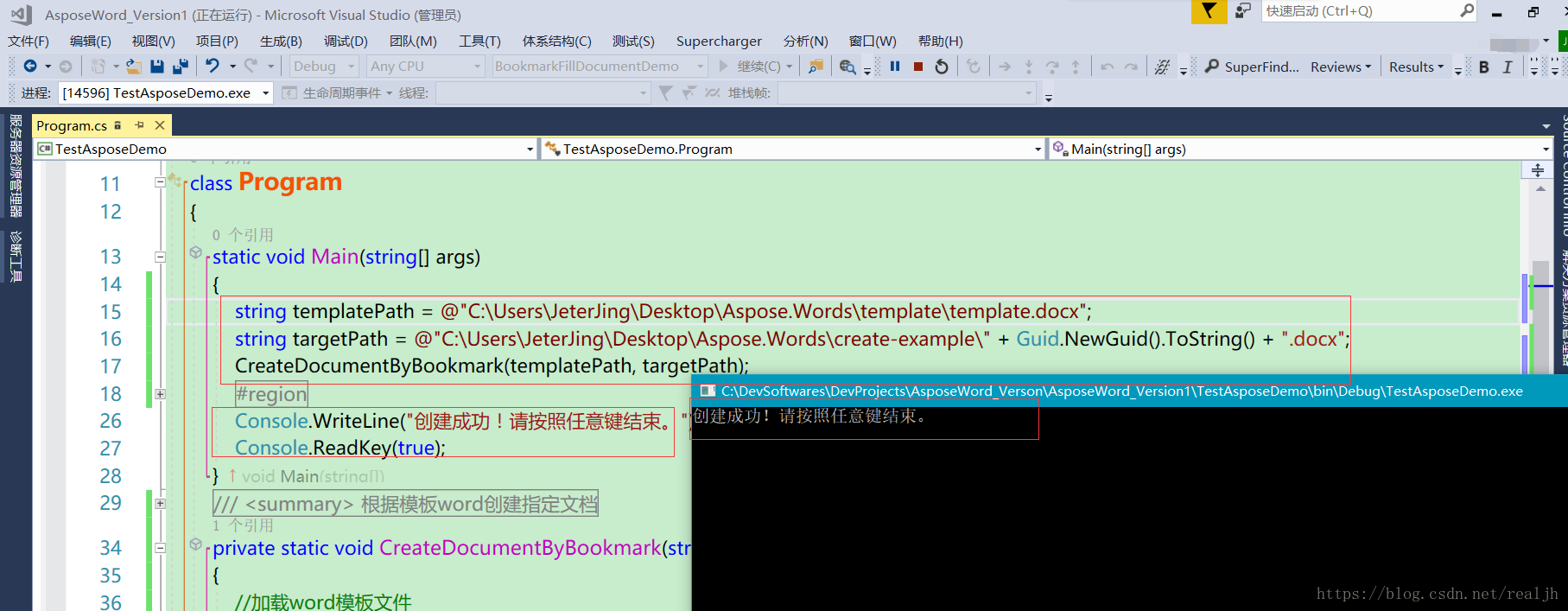Open the process TestAsposeDemo.exe dropdown

coord(165,92)
